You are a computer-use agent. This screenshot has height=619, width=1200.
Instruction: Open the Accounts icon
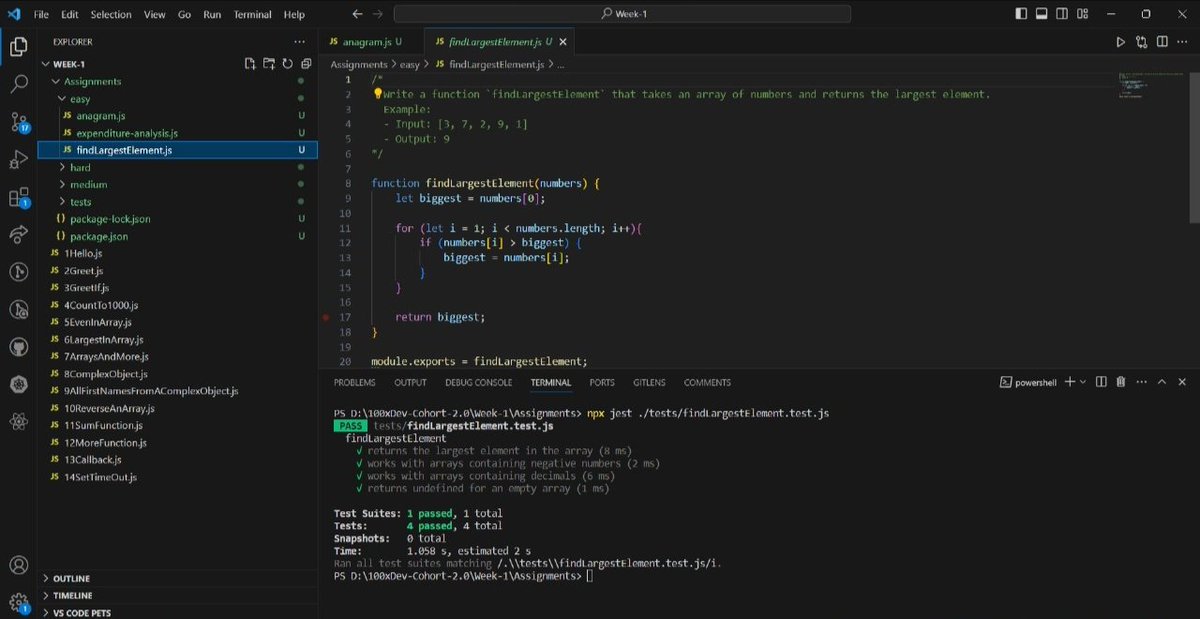point(18,567)
